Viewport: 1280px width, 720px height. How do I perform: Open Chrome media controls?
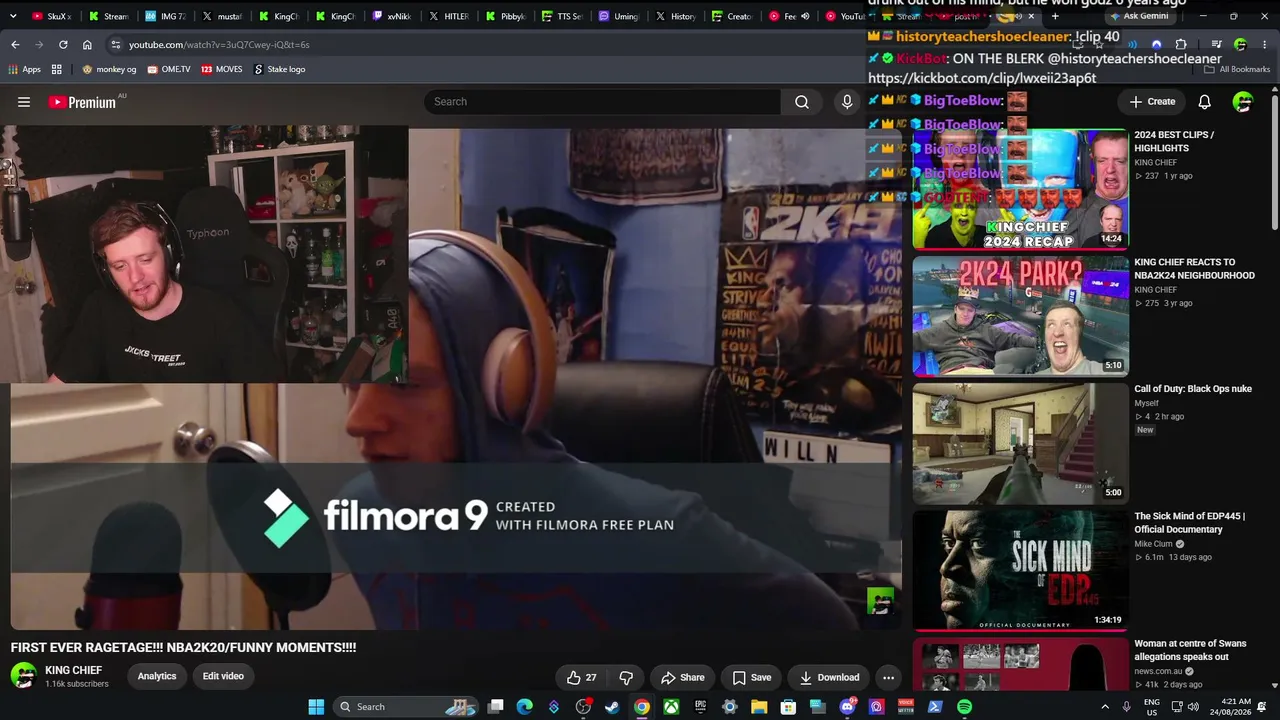tap(1216, 45)
